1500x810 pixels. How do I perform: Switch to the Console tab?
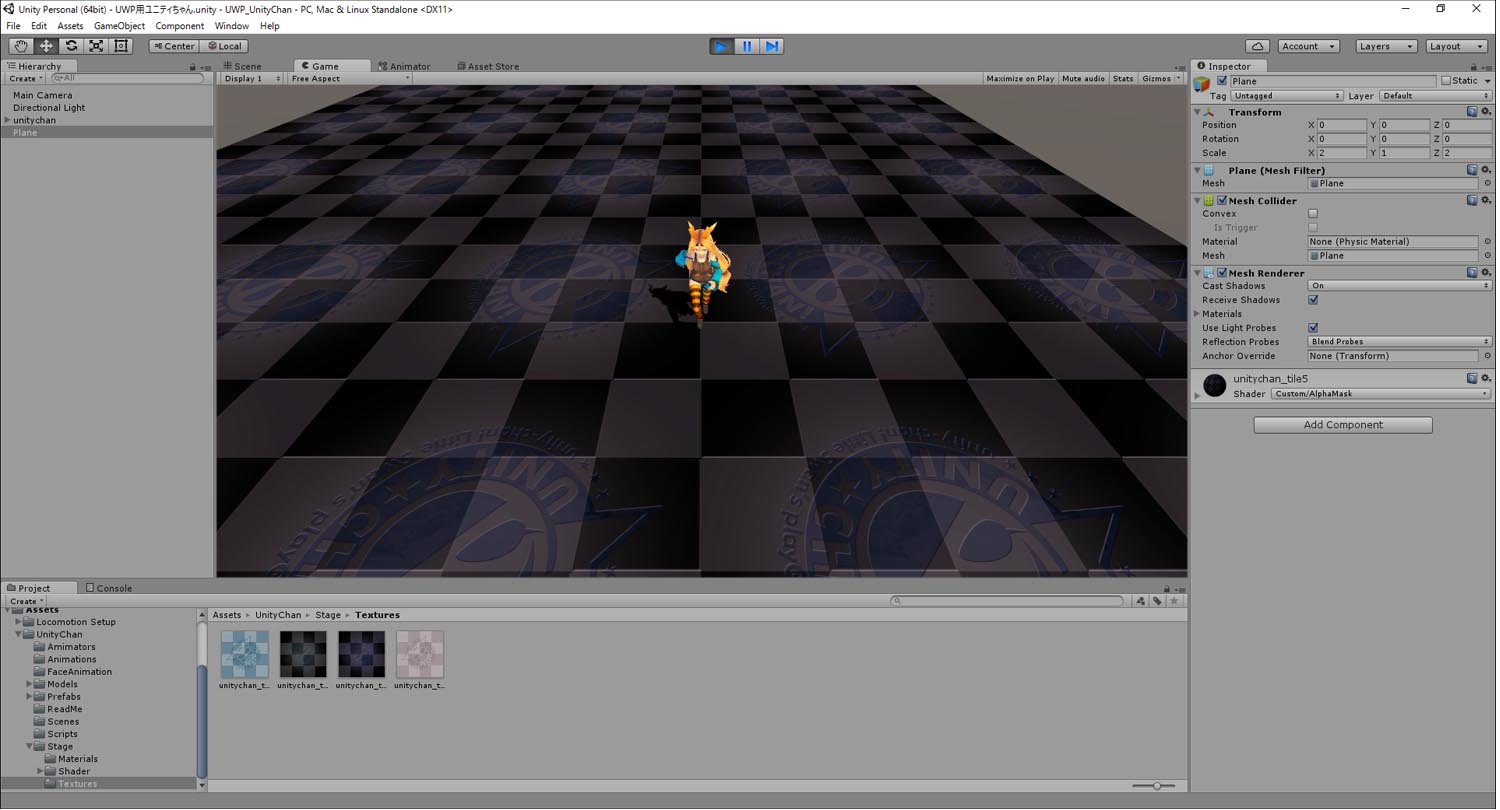(109, 588)
